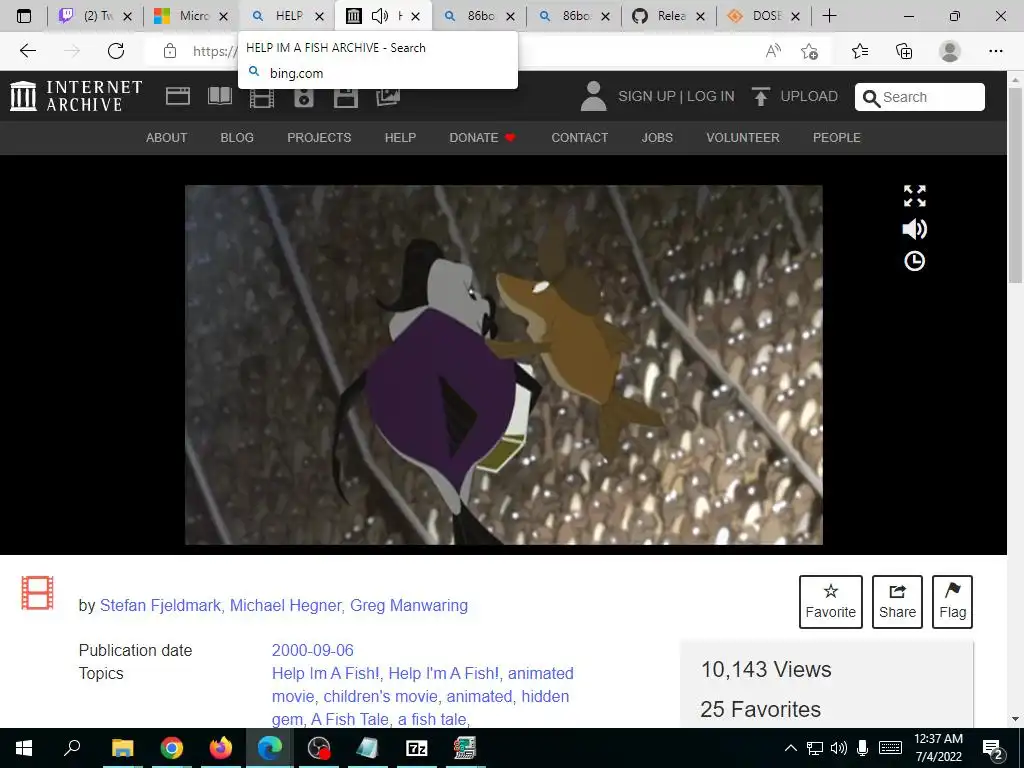This screenshot has height=768, width=1024.
Task: Enter fullscreen with the expand arrows icon
Action: (x=914, y=195)
